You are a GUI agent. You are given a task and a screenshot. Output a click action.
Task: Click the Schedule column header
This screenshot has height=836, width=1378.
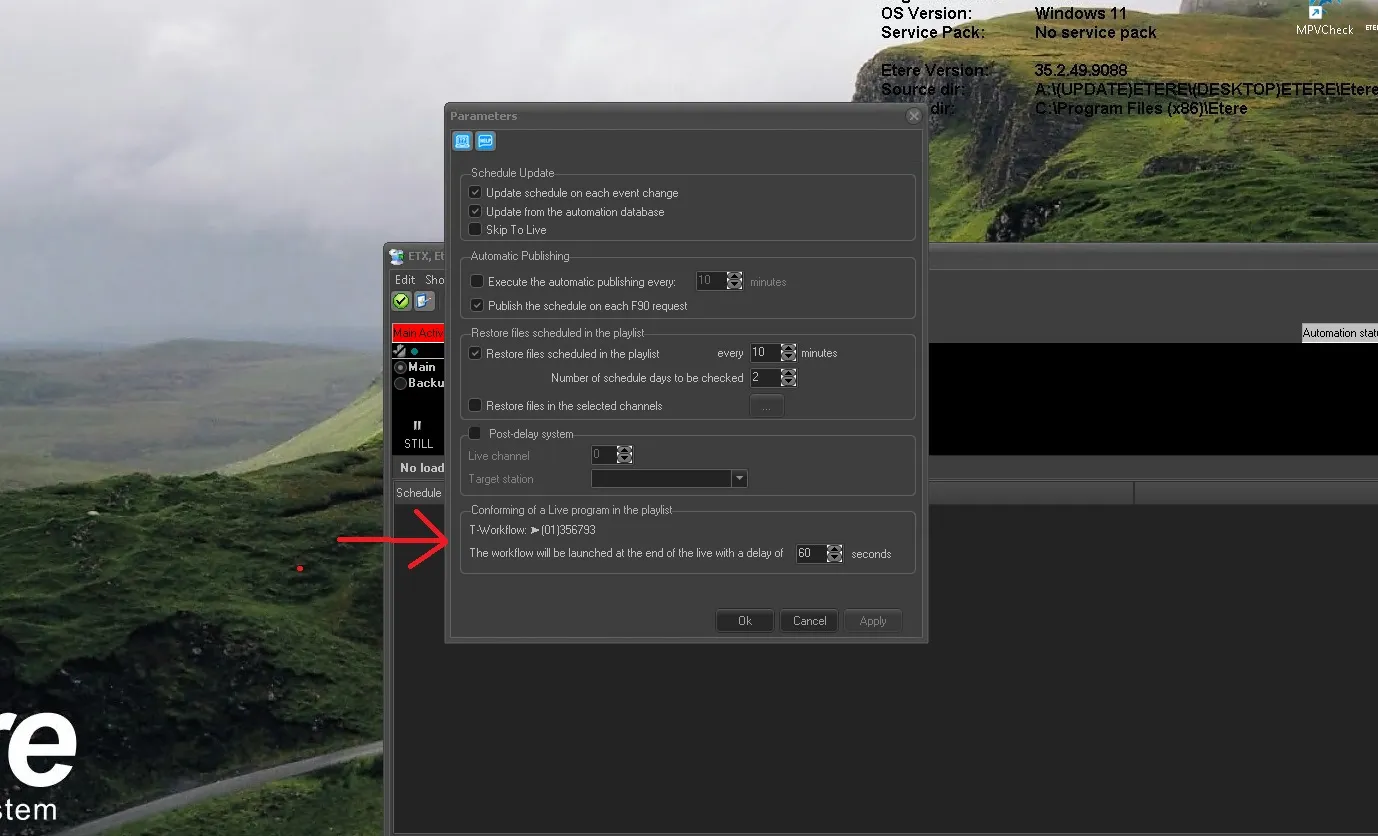pos(418,493)
